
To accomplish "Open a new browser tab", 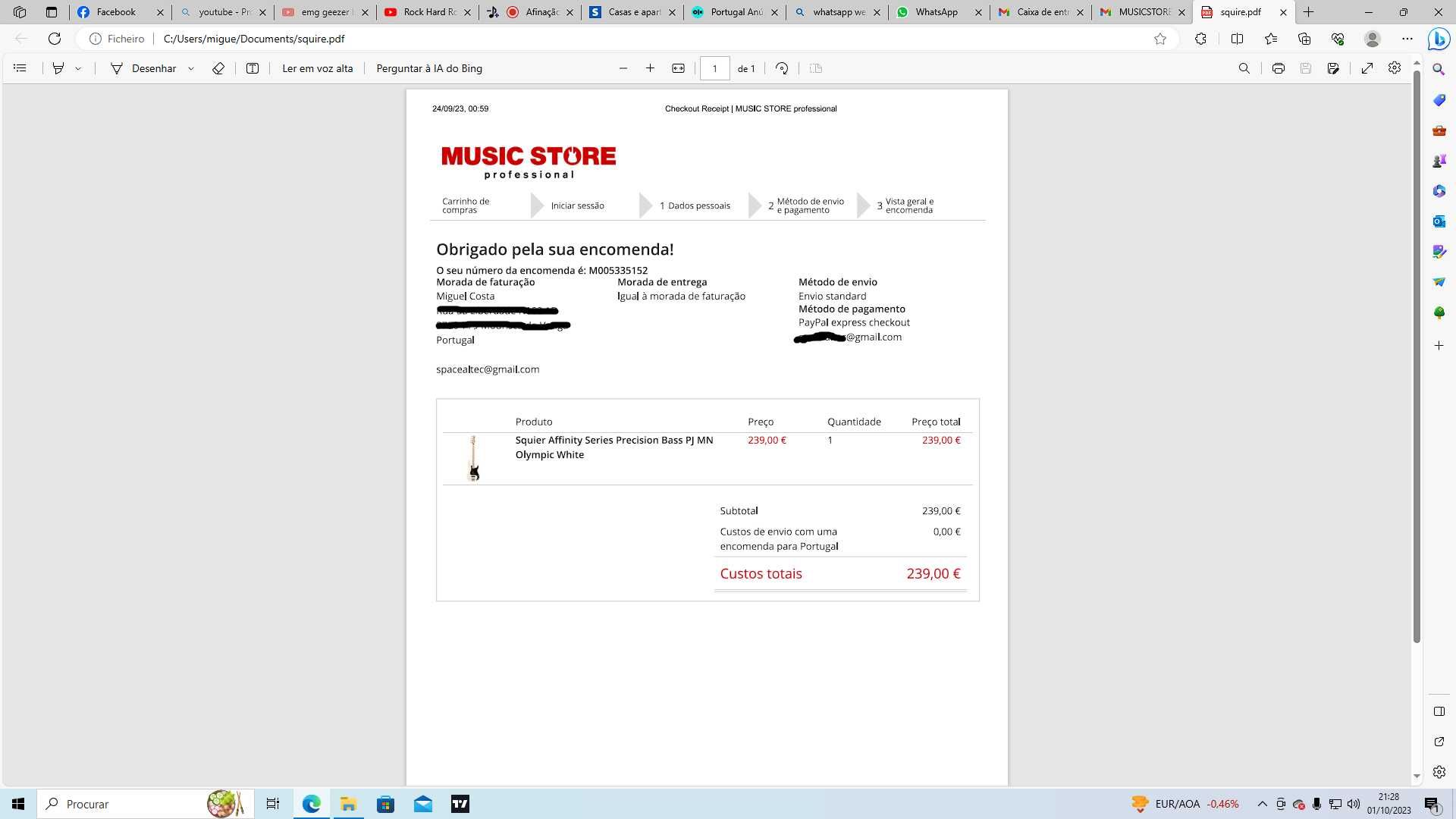I will coord(1309,12).
